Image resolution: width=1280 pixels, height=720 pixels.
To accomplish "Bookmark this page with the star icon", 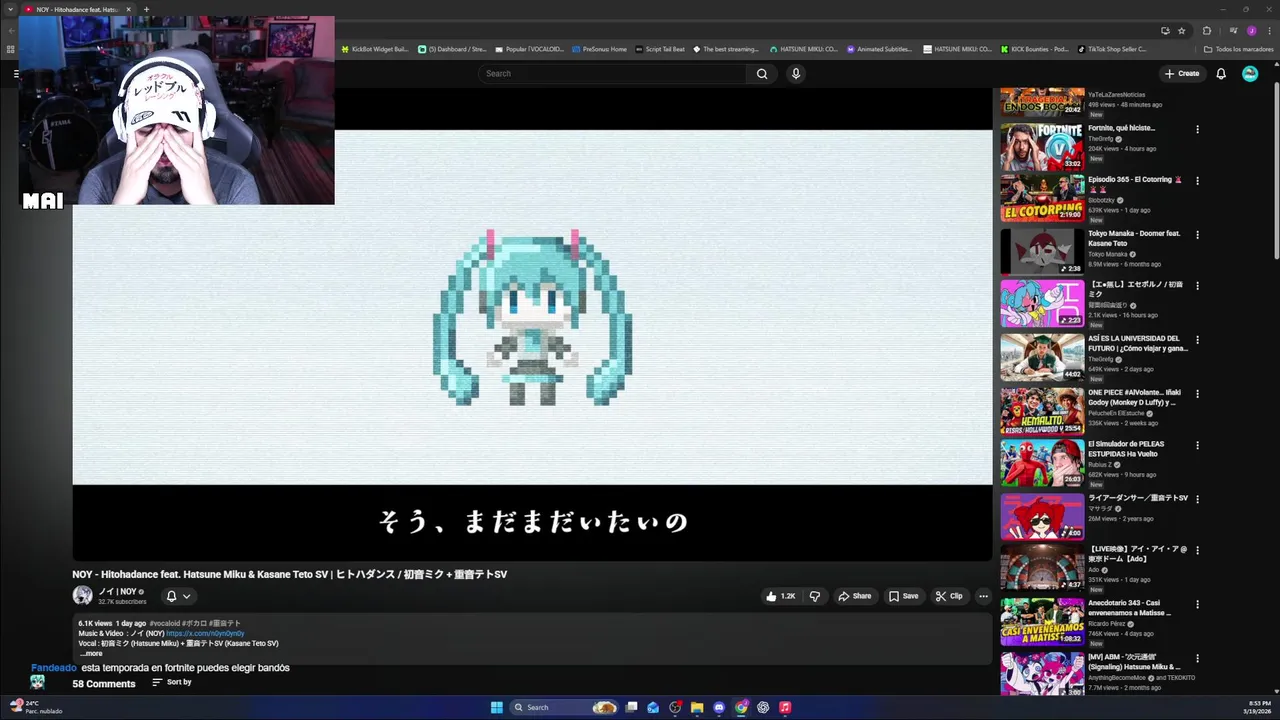I will pos(1182,31).
